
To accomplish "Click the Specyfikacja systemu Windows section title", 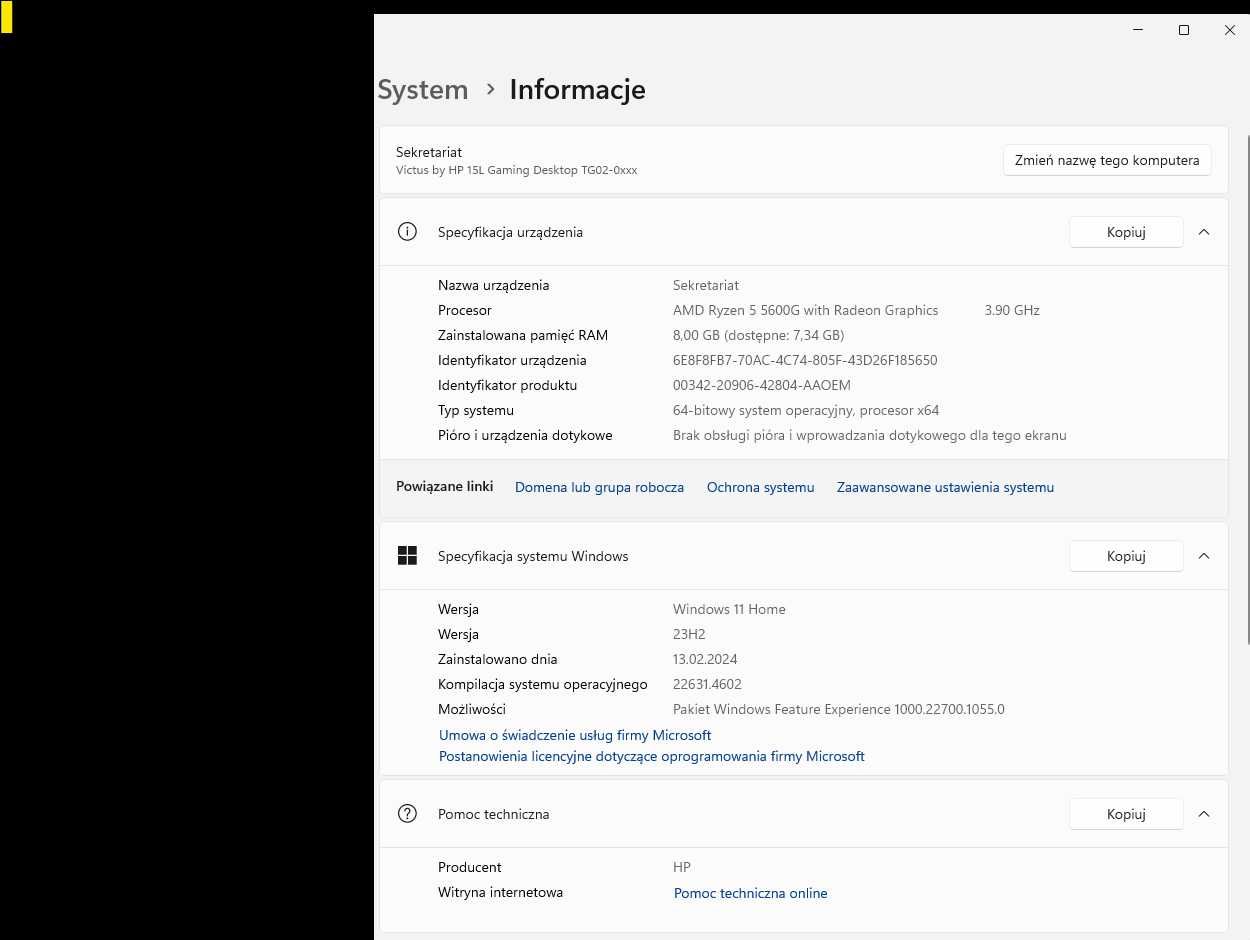I will click(x=533, y=556).
